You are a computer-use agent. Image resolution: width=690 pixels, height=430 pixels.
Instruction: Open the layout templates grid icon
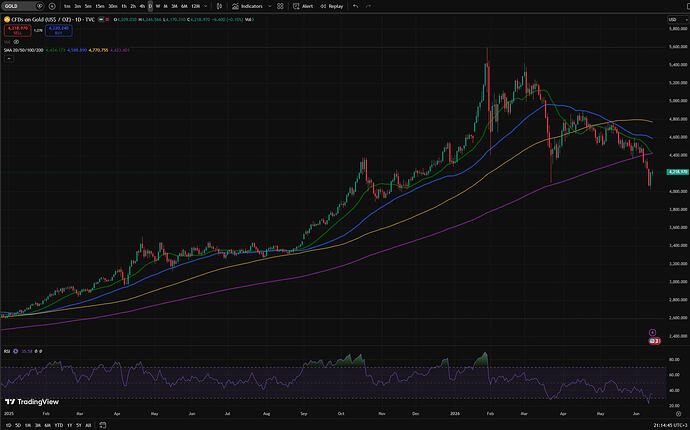click(x=280, y=6)
